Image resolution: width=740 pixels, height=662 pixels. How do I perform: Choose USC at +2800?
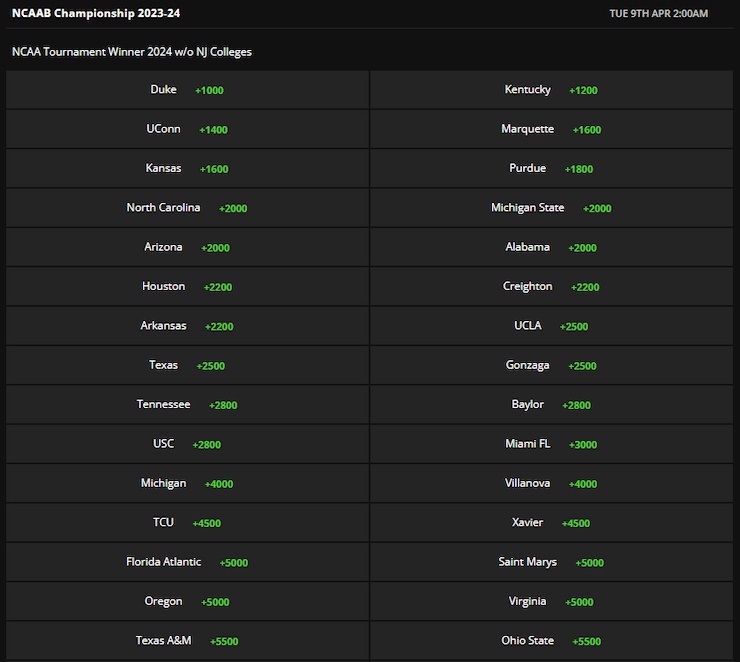[187, 444]
